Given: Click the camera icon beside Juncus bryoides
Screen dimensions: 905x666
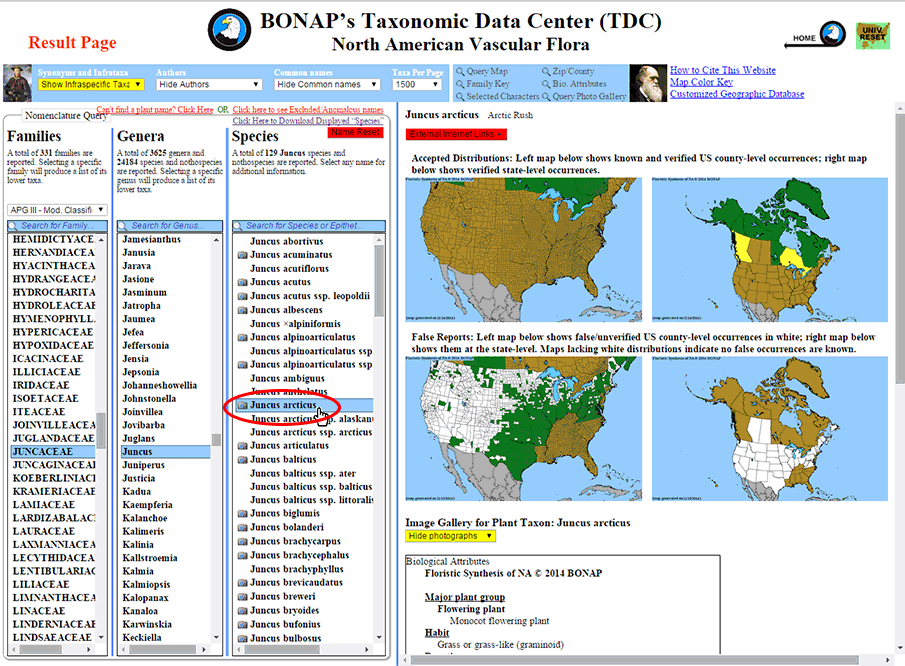Looking at the screenshot, I should click(x=243, y=611).
